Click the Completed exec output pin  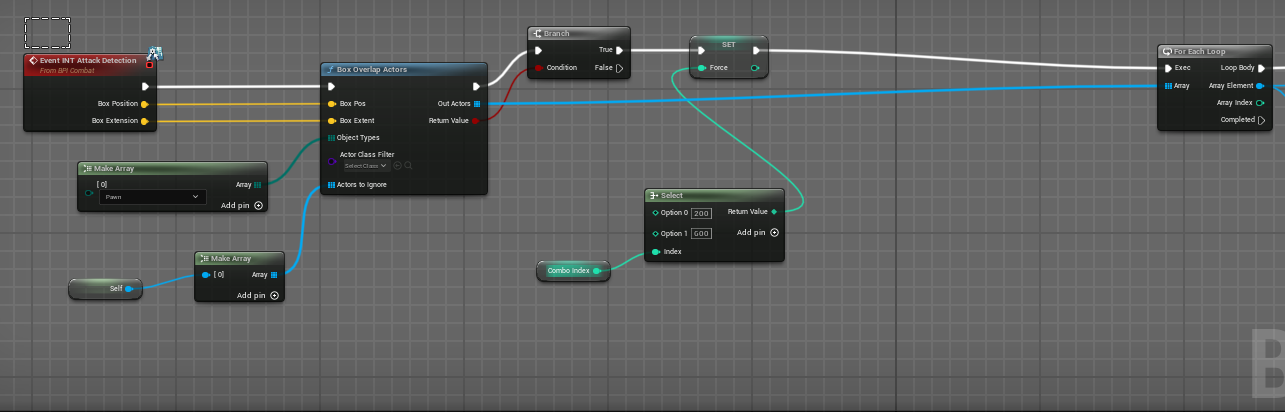tap(1261, 120)
